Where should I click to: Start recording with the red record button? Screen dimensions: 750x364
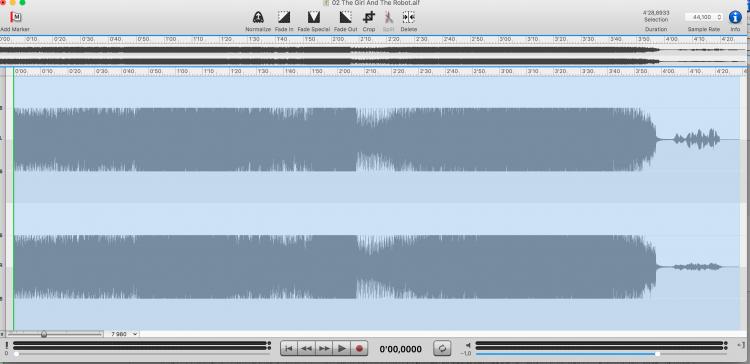pos(359,349)
